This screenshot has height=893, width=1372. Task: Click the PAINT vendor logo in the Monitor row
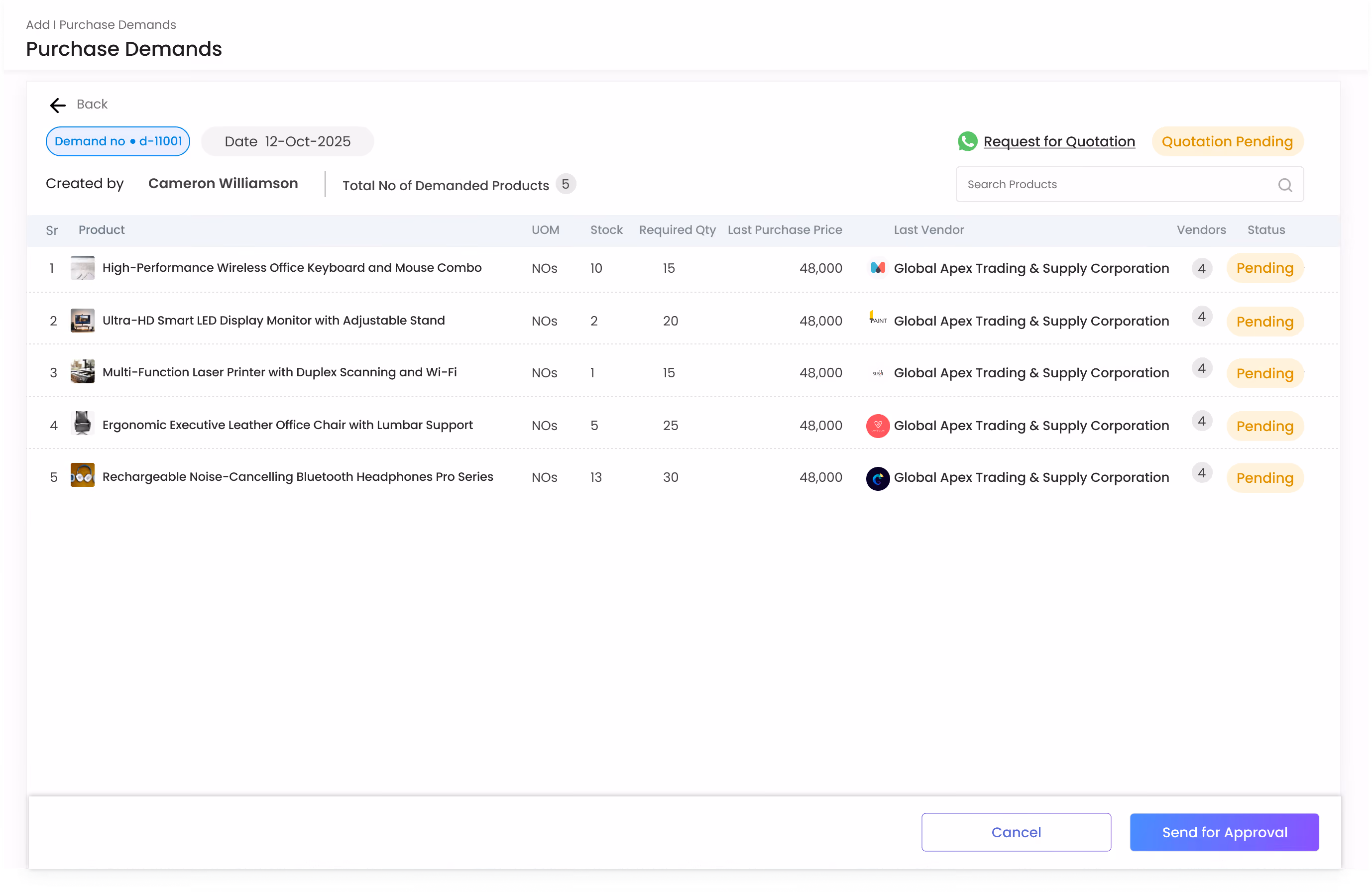877,319
